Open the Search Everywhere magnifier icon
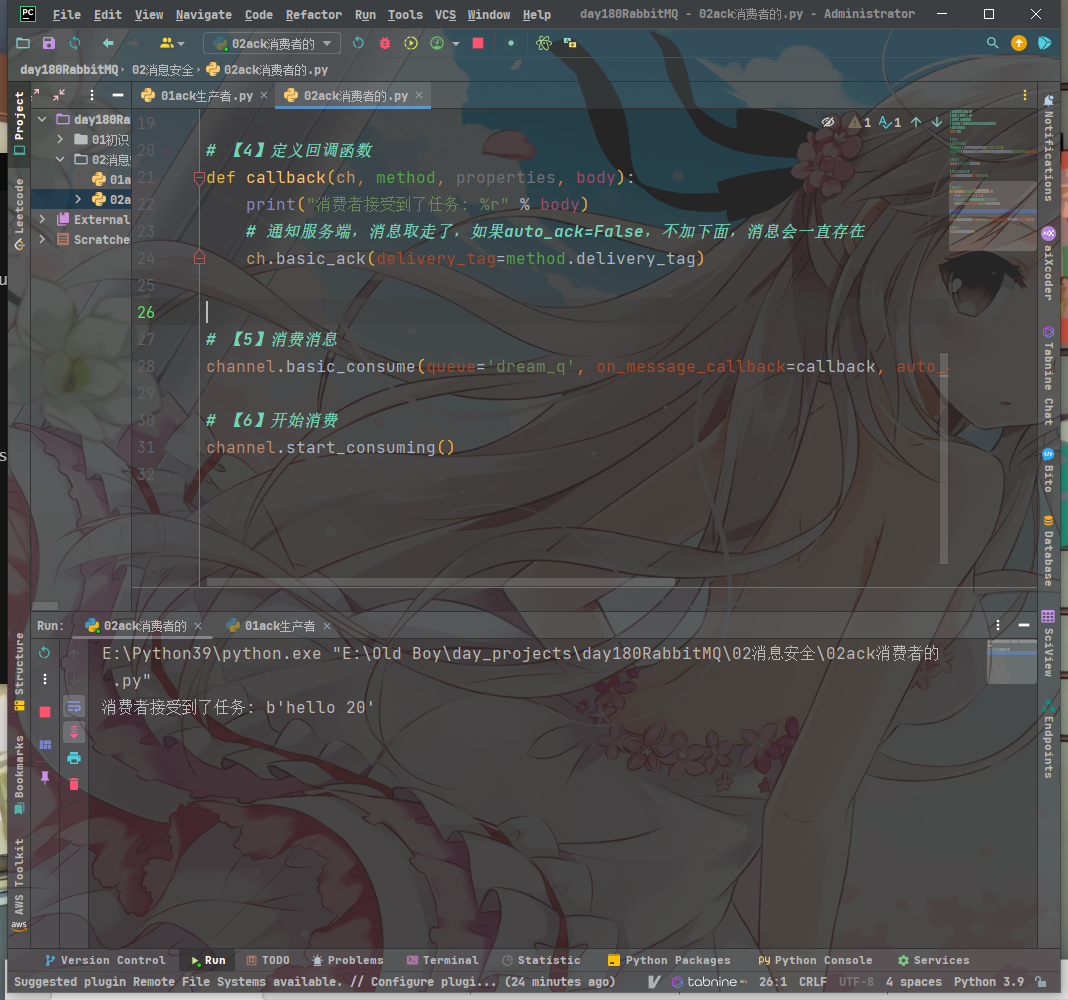1068x1000 pixels. click(992, 44)
